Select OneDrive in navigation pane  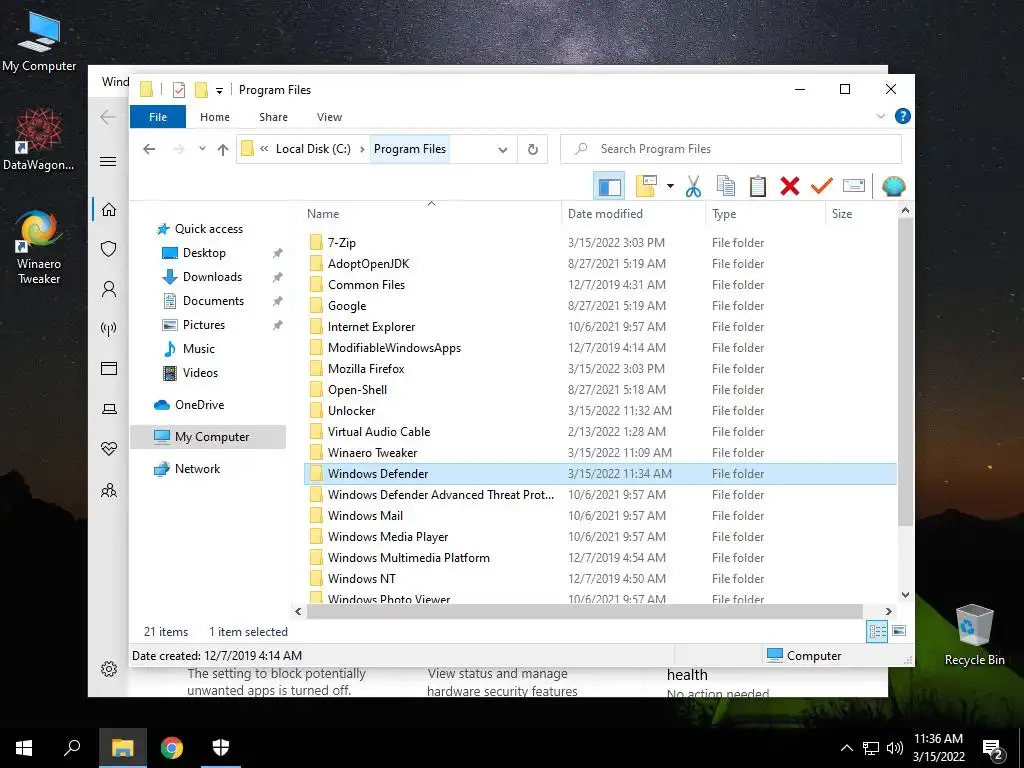199,405
